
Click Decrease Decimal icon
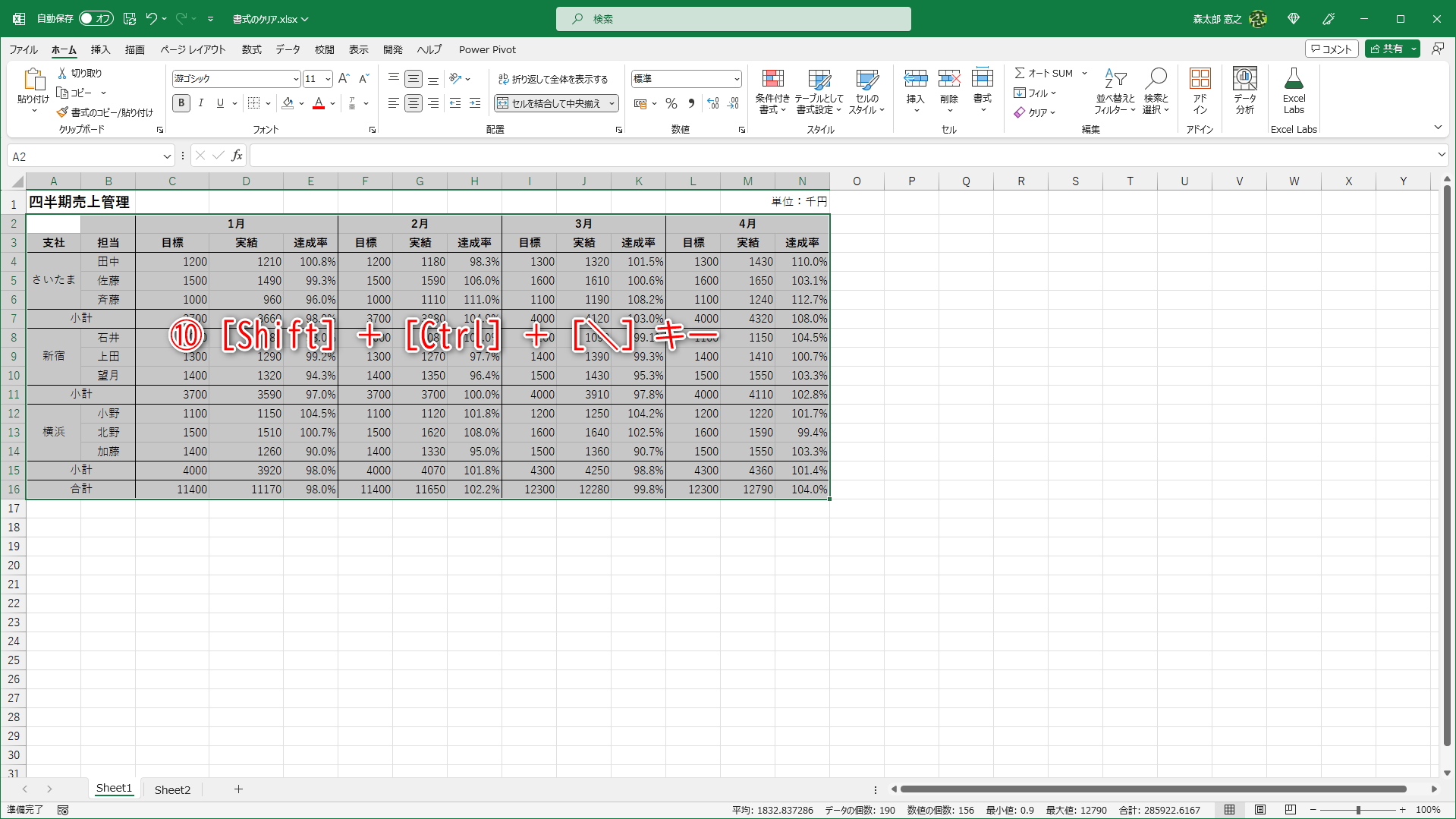pyautogui.click(x=733, y=103)
